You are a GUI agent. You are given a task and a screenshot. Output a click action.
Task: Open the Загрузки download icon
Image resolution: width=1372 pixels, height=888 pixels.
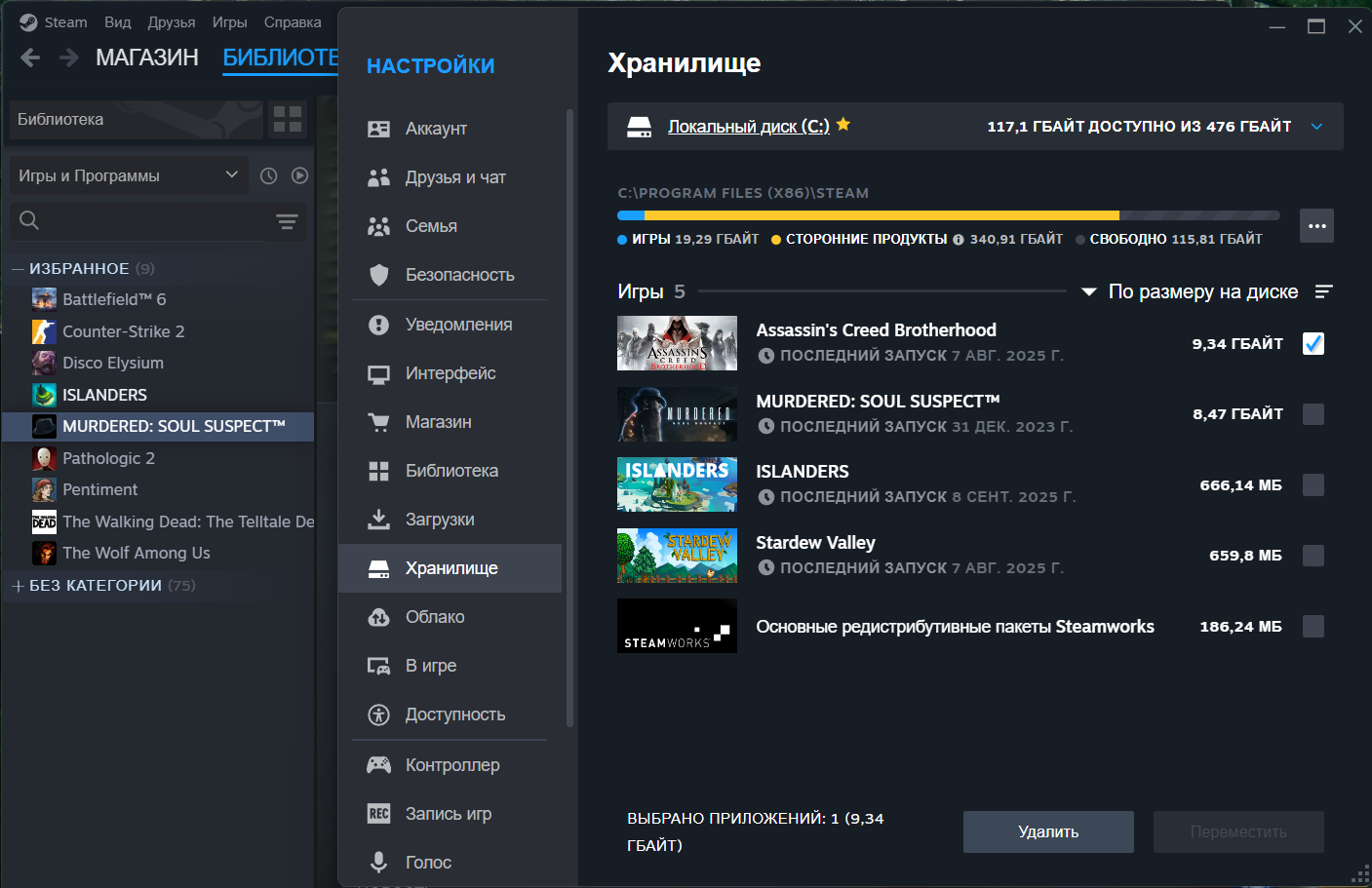coord(378,520)
